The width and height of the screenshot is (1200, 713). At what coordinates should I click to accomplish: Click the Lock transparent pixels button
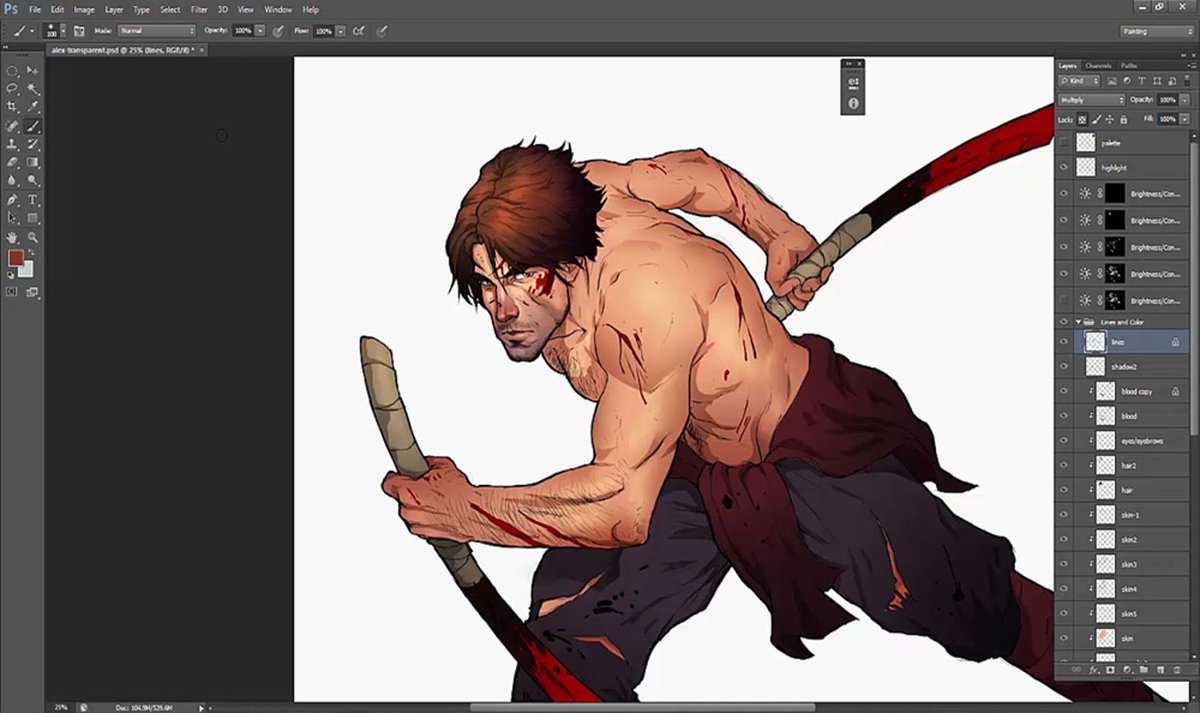1082,119
